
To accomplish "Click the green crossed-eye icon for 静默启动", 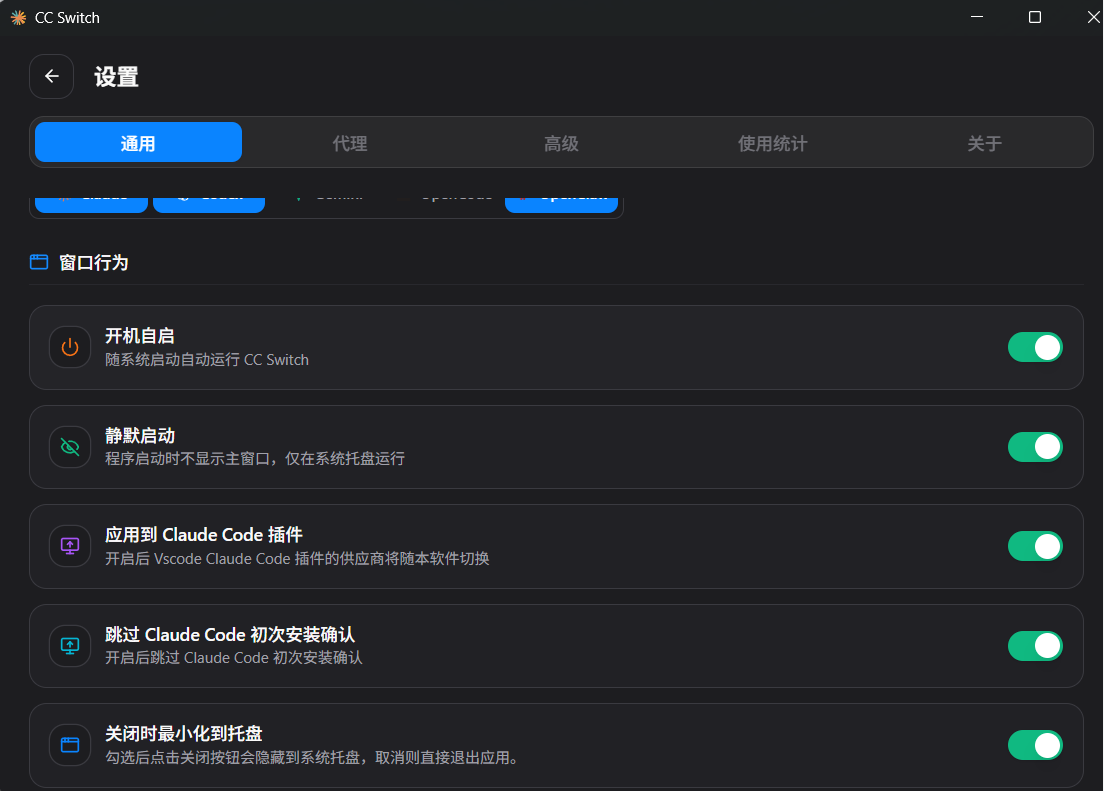I will point(70,447).
